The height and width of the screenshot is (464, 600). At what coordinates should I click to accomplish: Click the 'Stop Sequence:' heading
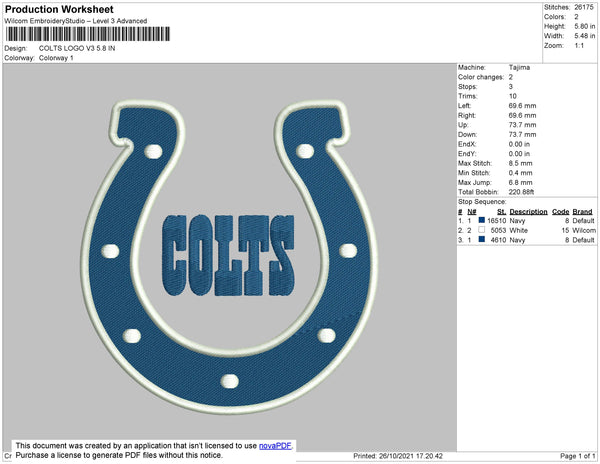pos(482,202)
